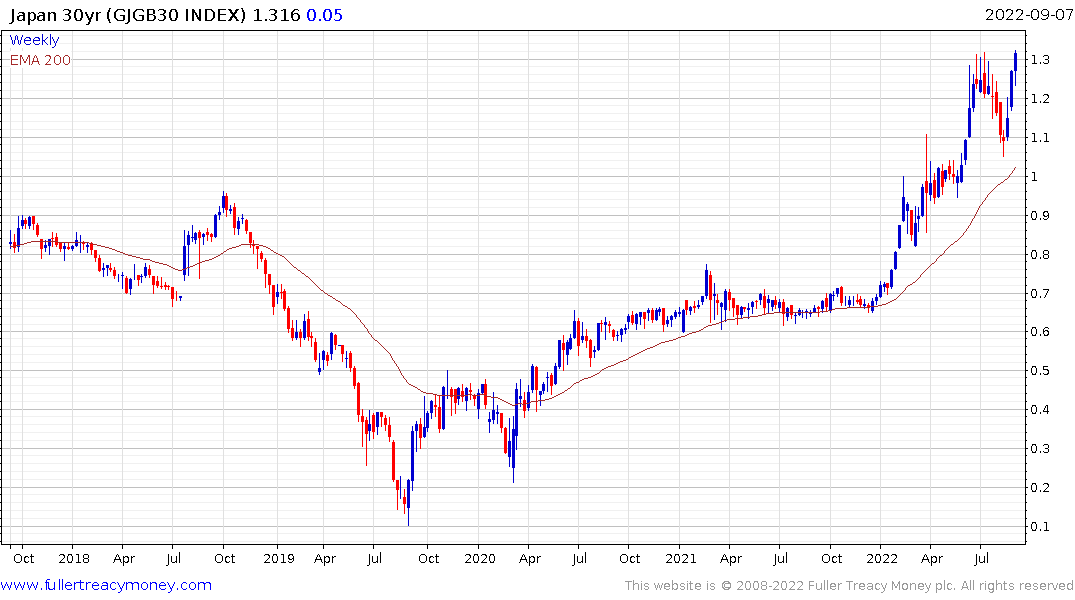Click the Weekly legend label
The image size is (1075, 600).
pyautogui.click(x=34, y=40)
